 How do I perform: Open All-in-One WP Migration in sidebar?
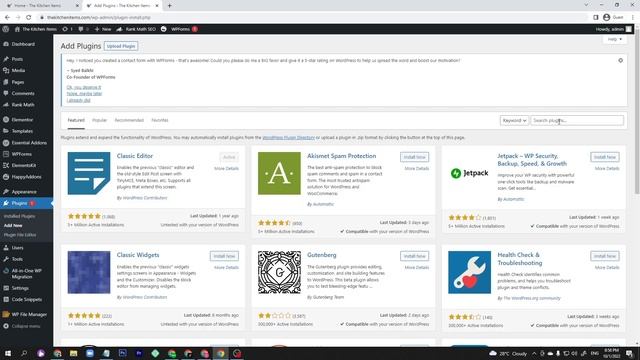26,273
